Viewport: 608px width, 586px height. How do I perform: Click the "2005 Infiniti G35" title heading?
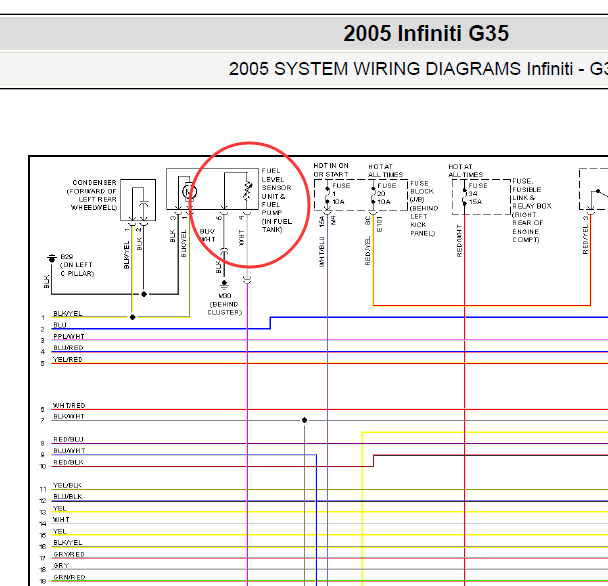(426, 33)
